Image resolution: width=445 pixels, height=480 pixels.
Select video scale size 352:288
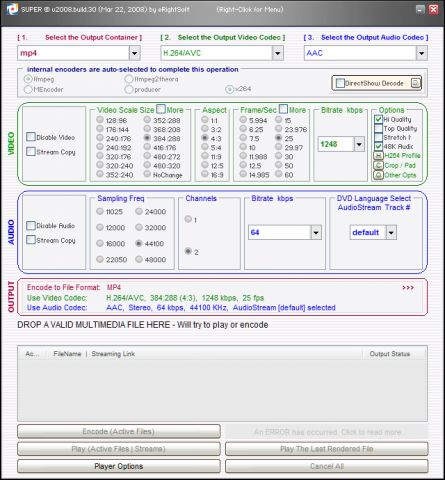point(147,119)
